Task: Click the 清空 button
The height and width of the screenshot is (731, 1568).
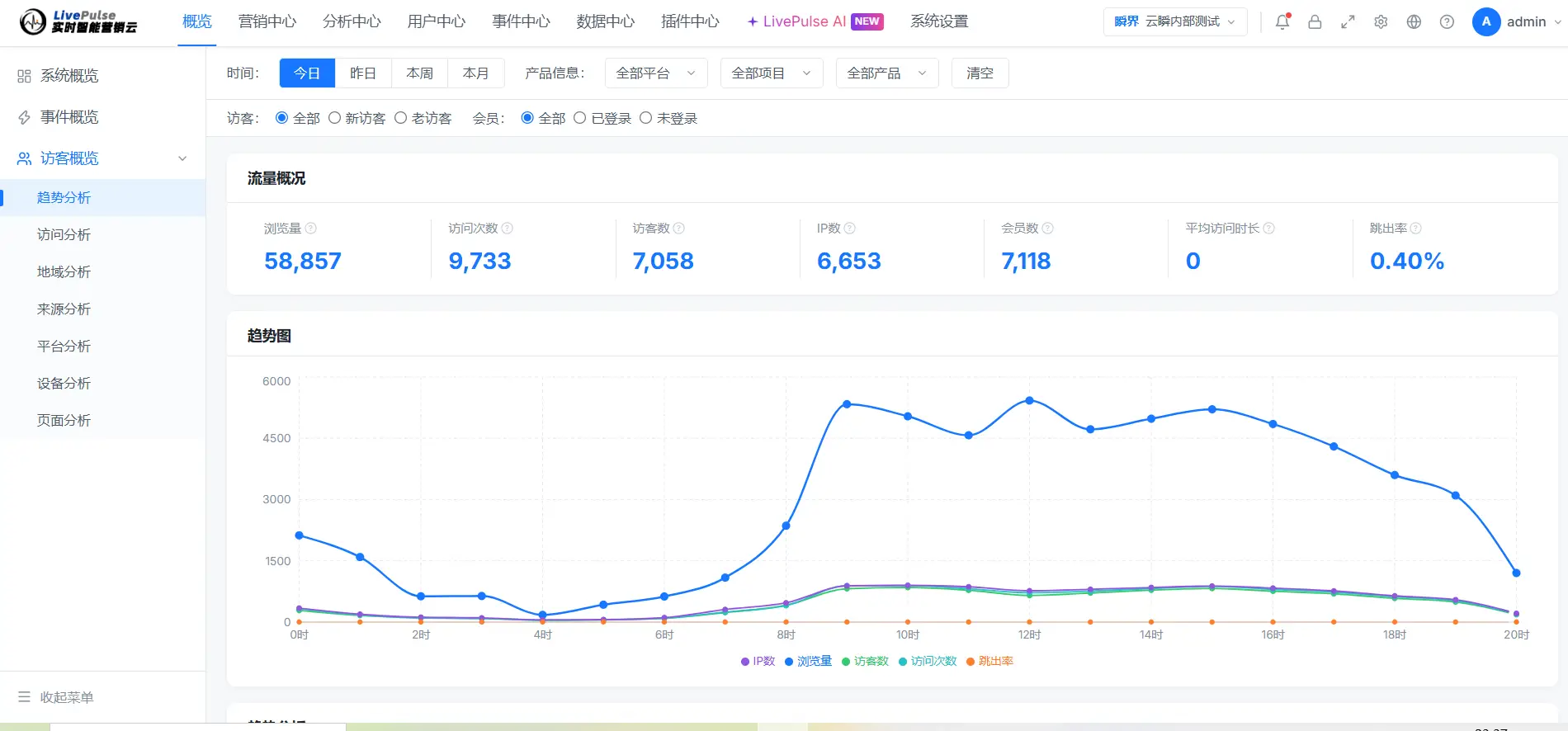Action: [x=980, y=73]
